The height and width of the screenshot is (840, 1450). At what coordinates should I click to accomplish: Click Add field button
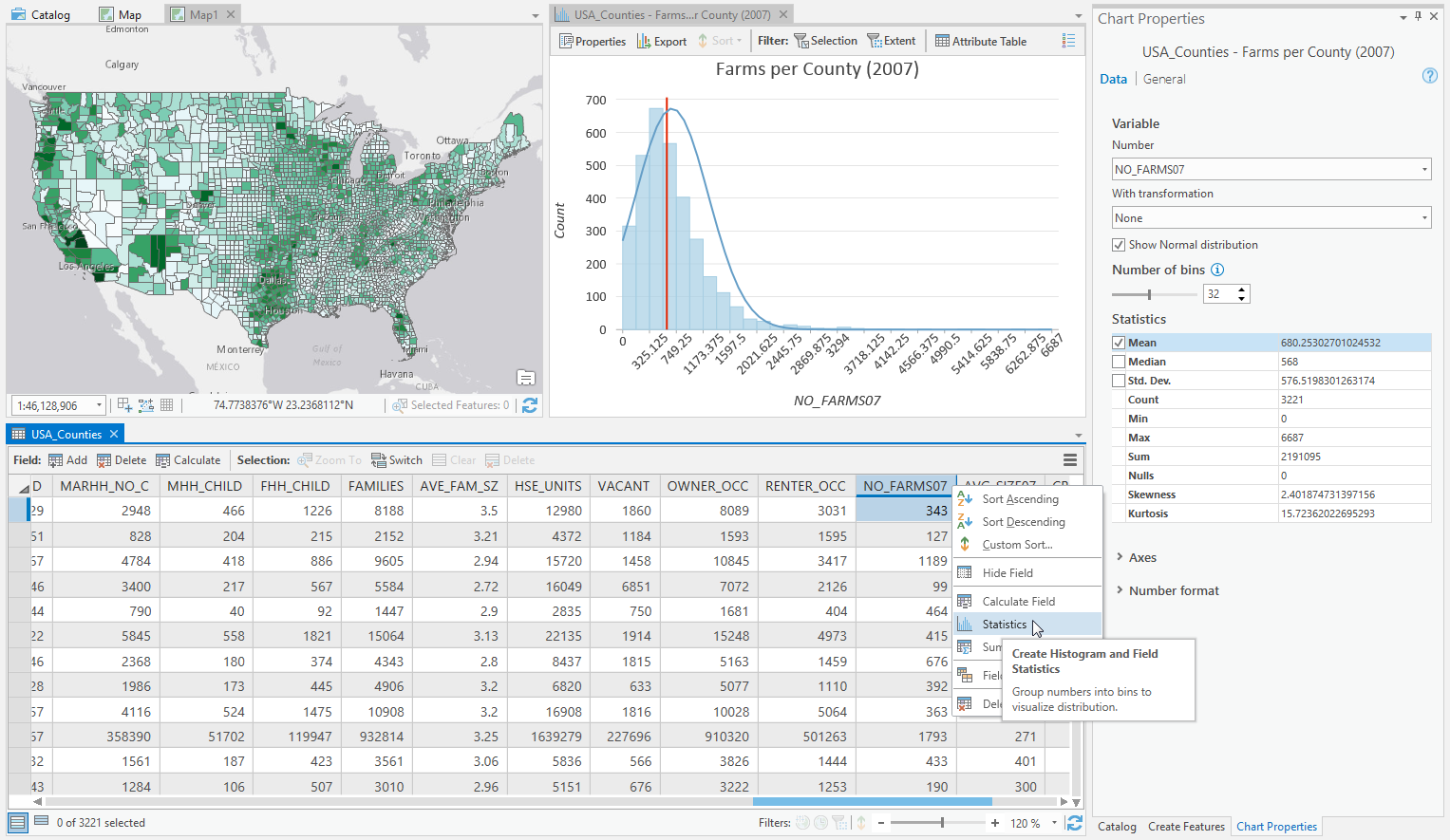point(67,460)
